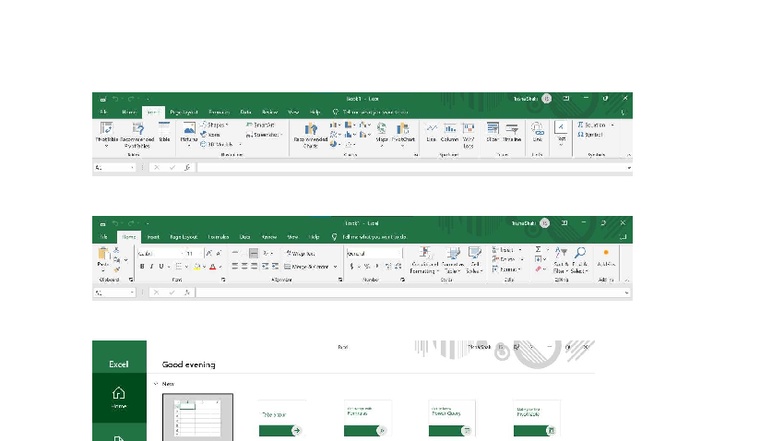Click Delete cells button
The height and width of the screenshot is (441, 784).
tap(504, 259)
